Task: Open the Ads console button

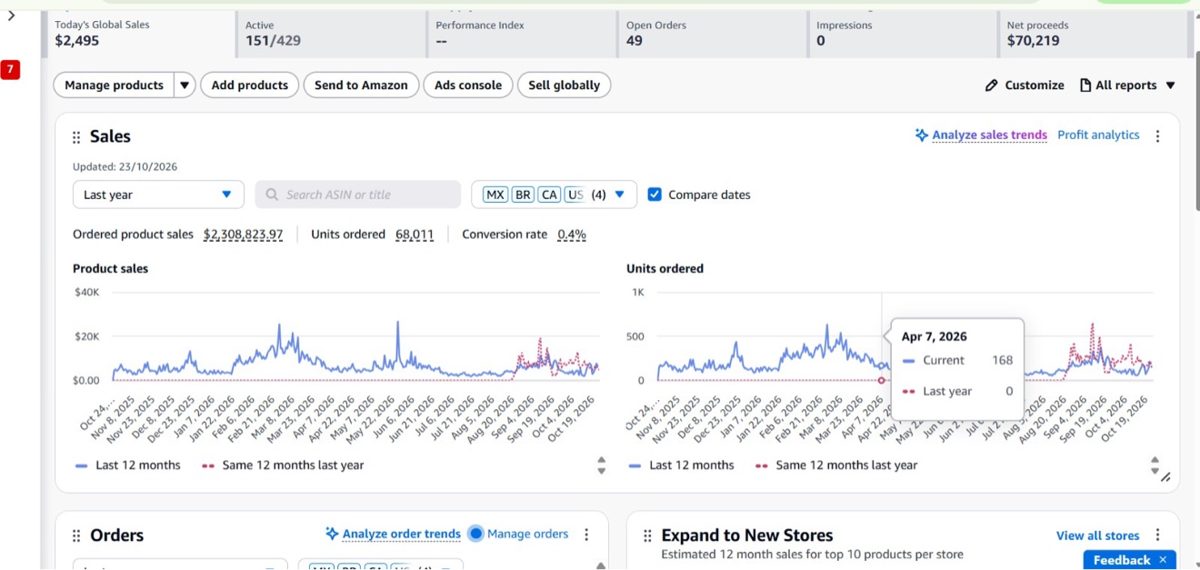Action: tap(468, 86)
